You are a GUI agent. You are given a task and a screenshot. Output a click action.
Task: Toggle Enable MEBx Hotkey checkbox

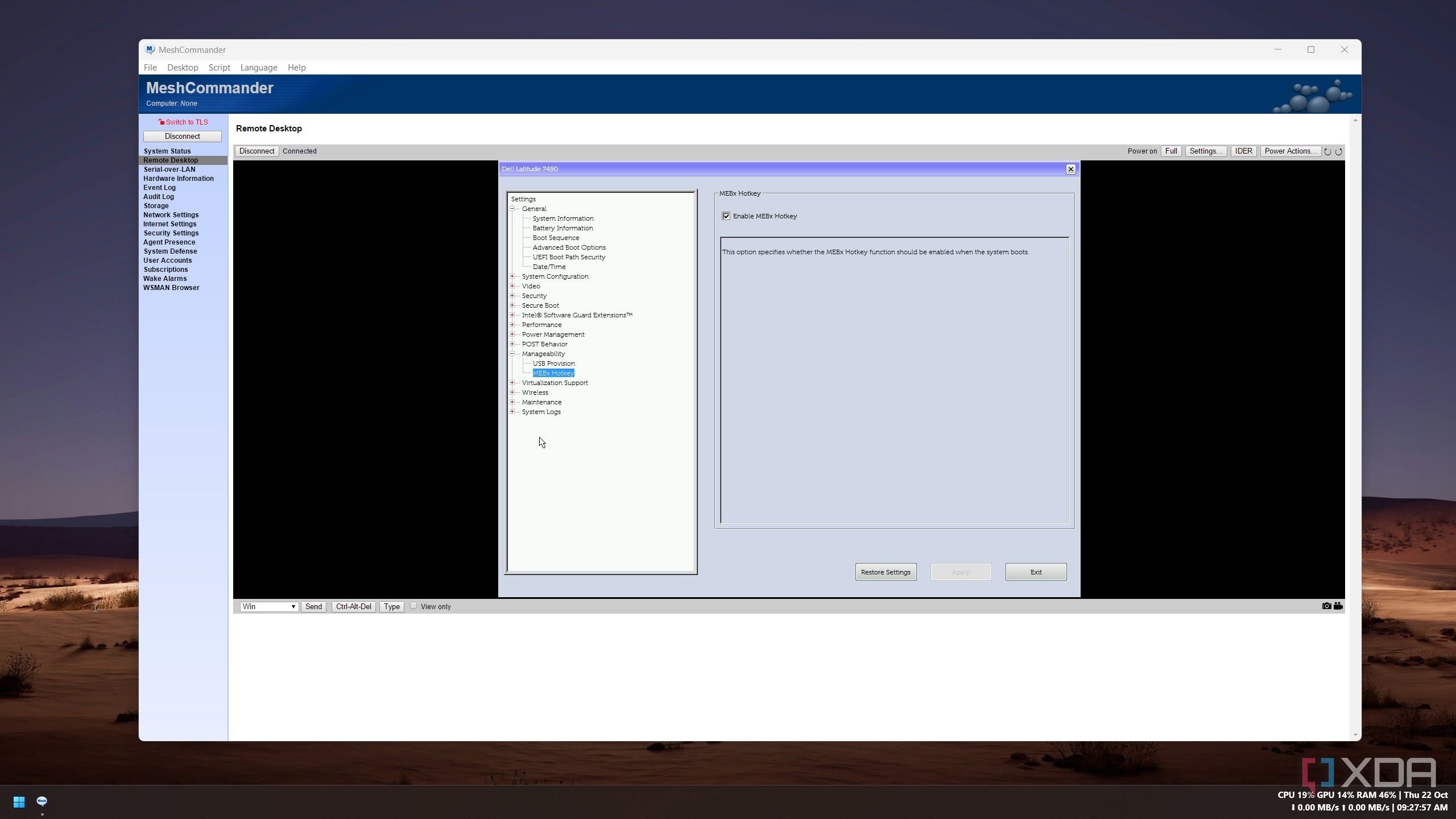click(x=726, y=216)
